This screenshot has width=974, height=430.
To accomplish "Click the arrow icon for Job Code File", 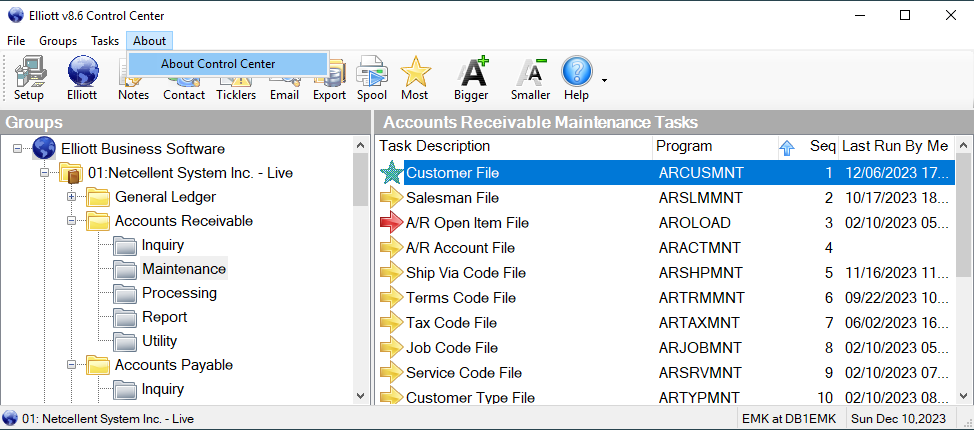I will click(391, 347).
